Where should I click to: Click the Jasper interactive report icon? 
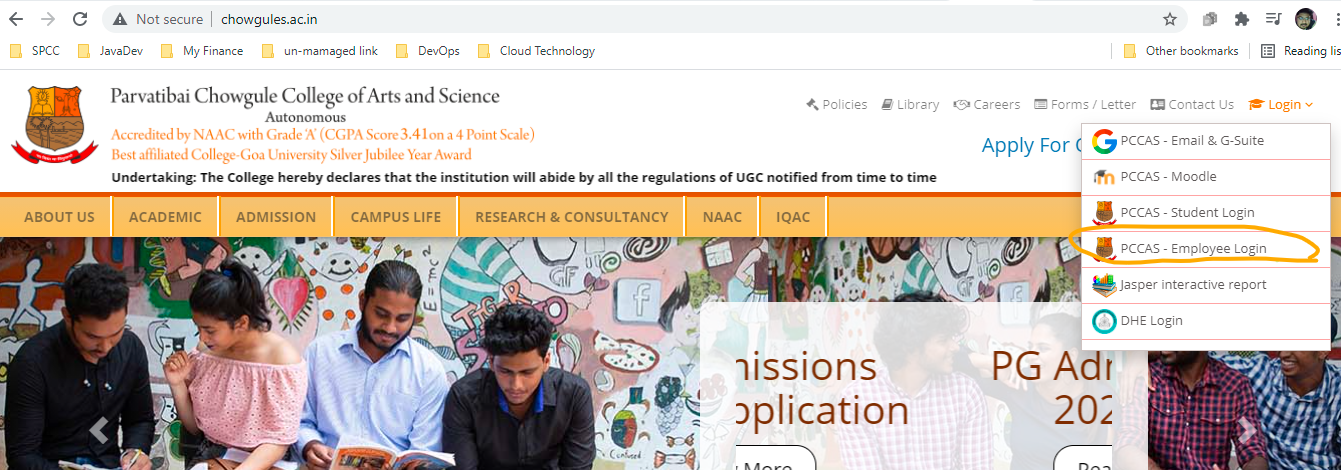point(1104,285)
